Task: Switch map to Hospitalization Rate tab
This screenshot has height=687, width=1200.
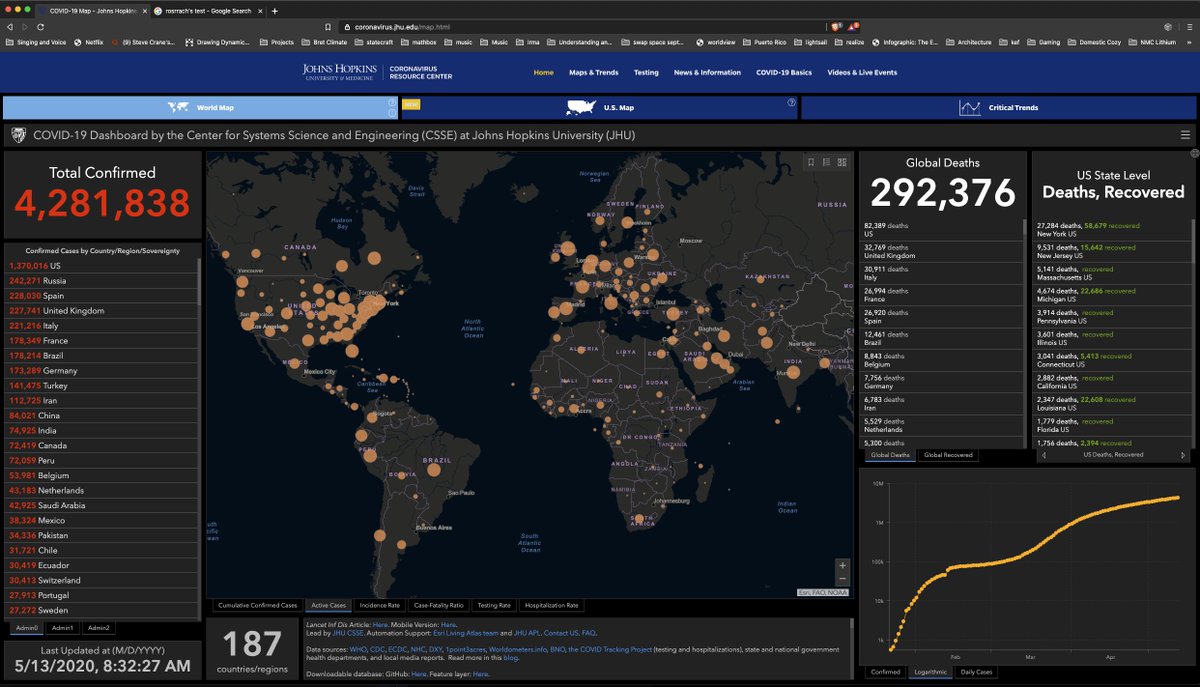Action: point(554,605)
